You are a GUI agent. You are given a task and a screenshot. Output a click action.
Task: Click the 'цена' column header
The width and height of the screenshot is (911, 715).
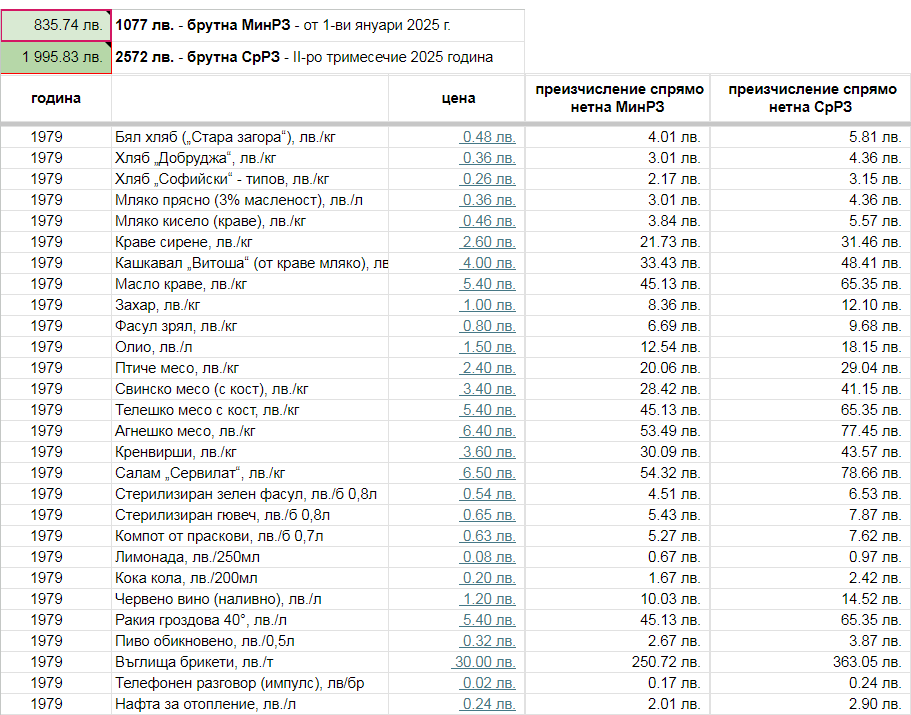tap(457, 98)
